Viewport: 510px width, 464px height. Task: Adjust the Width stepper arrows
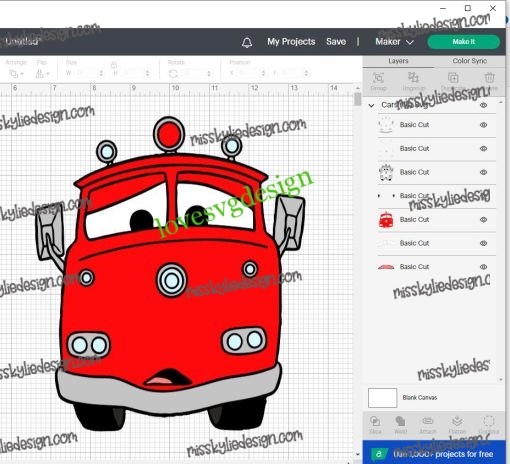coord(101,73)
